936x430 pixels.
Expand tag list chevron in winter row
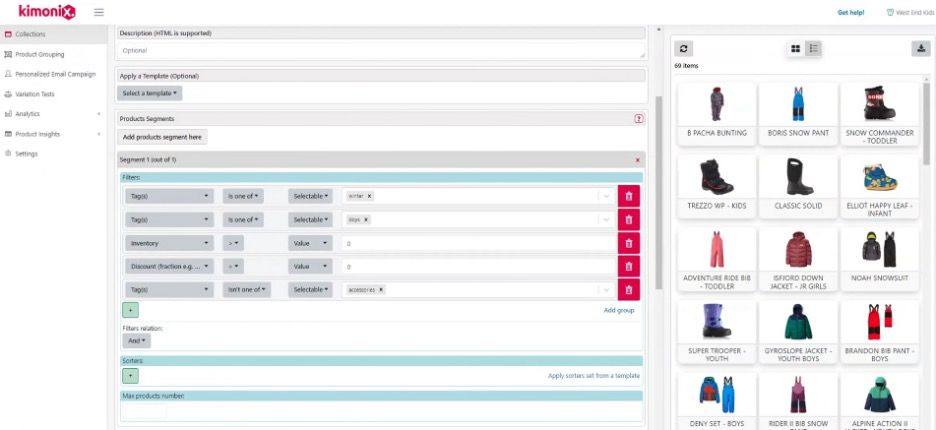606,196
